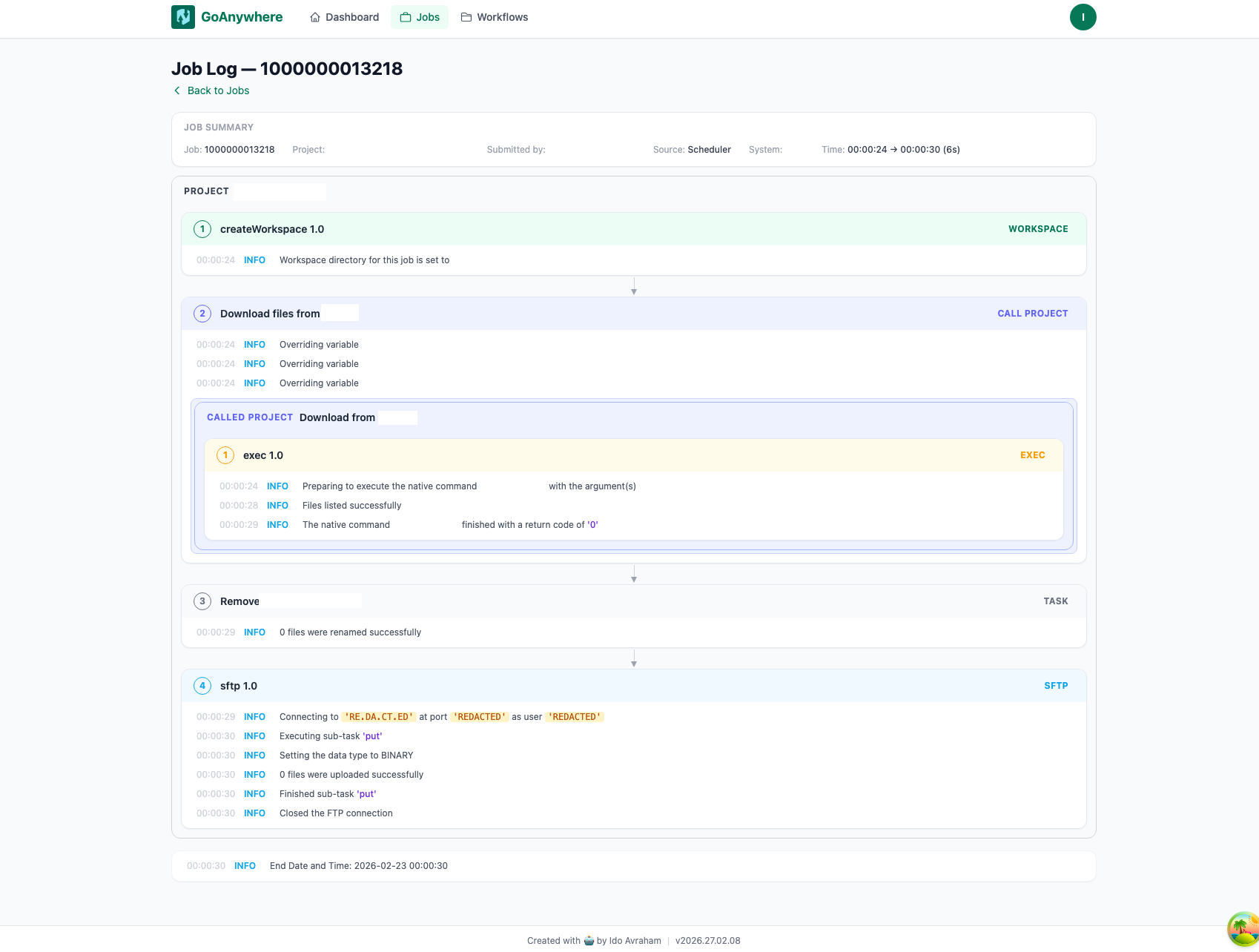Viewport: 1259px width, 952px height.
Task: Click the Jobs briefcase icon
Action: point(406,16)
